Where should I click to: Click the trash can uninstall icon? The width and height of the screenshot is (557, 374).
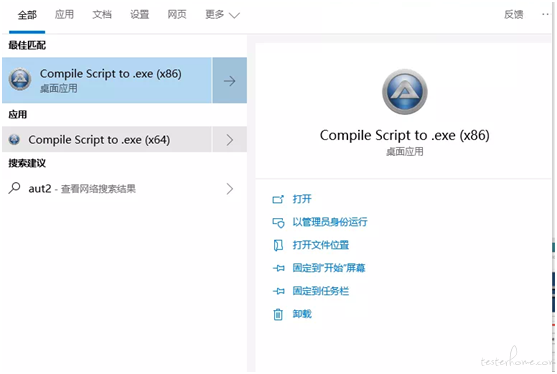click(278, 314)
